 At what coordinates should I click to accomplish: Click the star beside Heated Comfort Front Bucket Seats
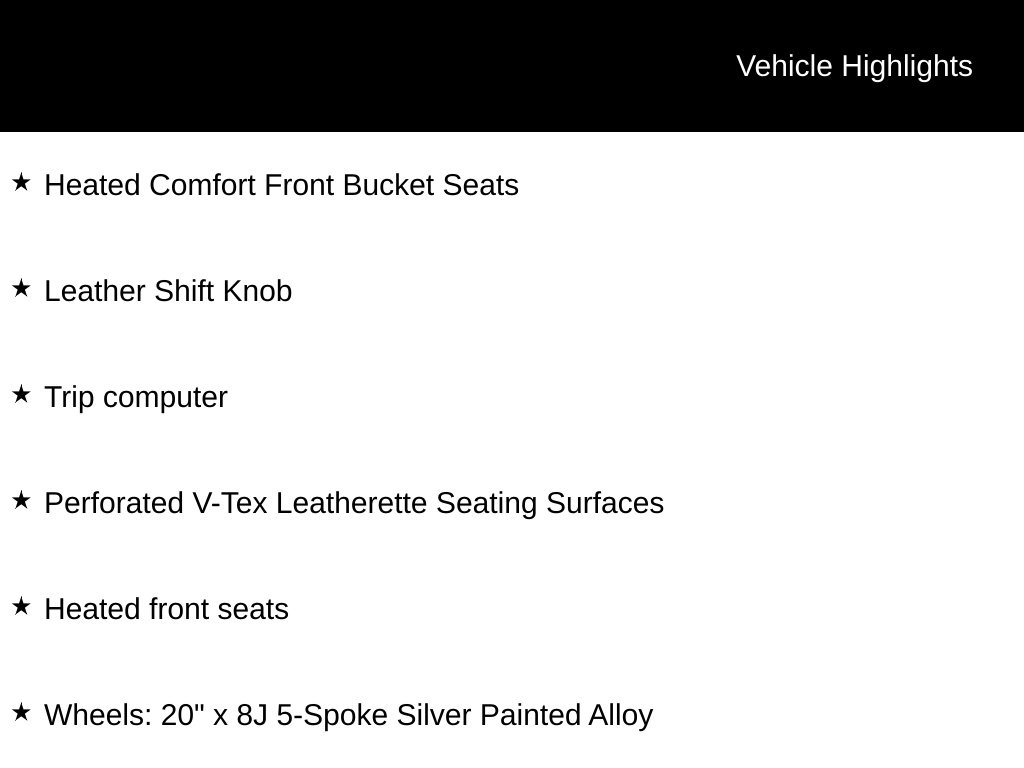click(22, 182)
